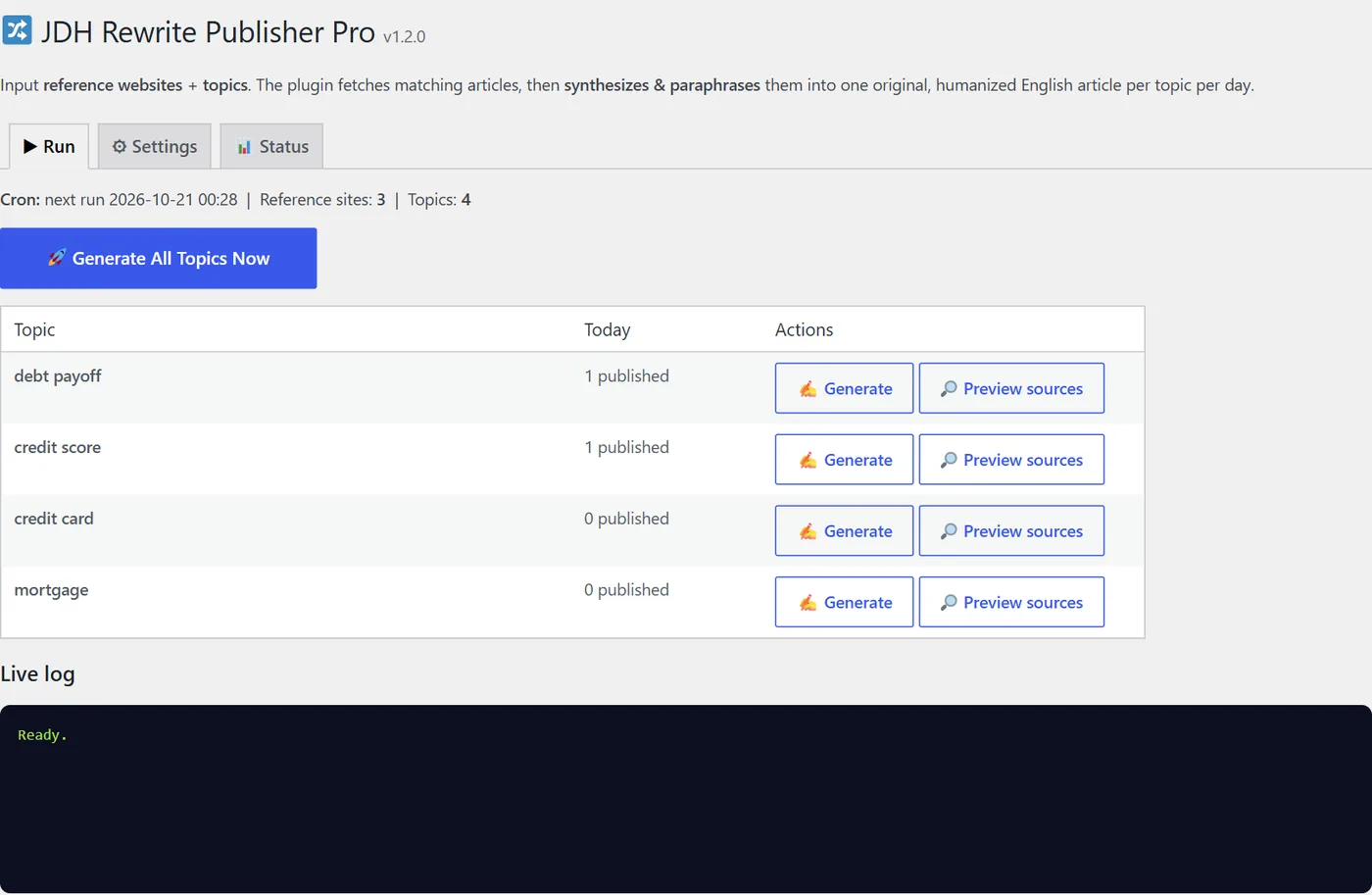Click the credit card '0 published' count
The height and width of the screenshot is (895, 1372).
[627, 519]
